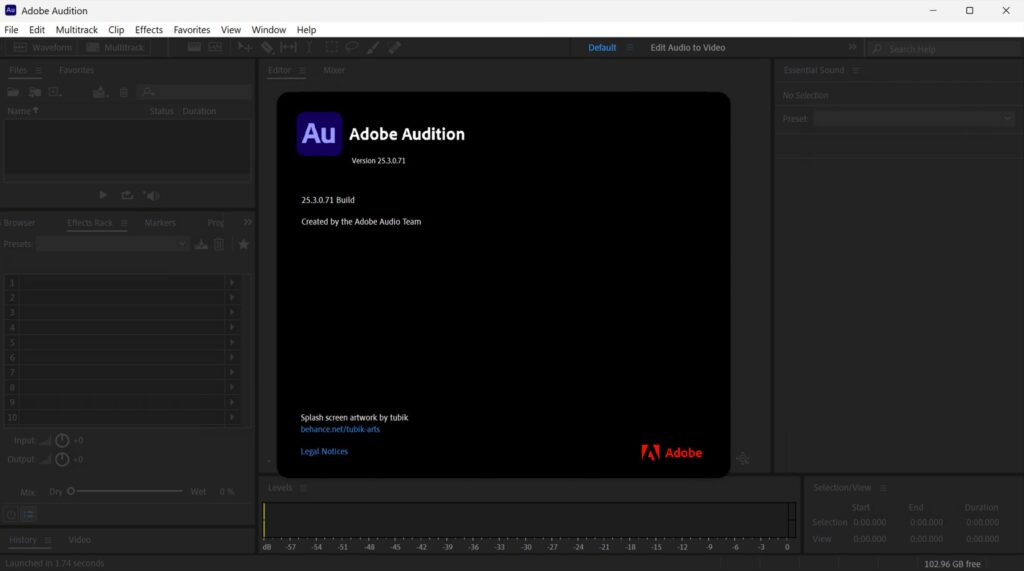Click the Import File icon
Screen dimensions: 1024x571
tap(35, 92)
